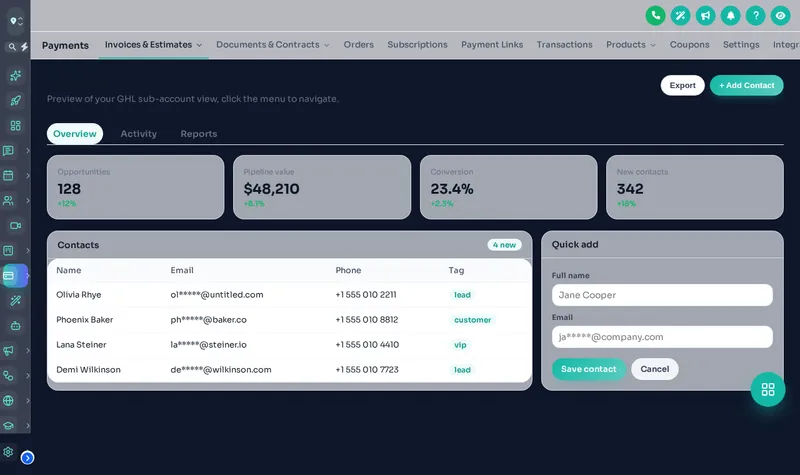Click the Export button
The image size is (800, 475).
[x=683, y=85]
